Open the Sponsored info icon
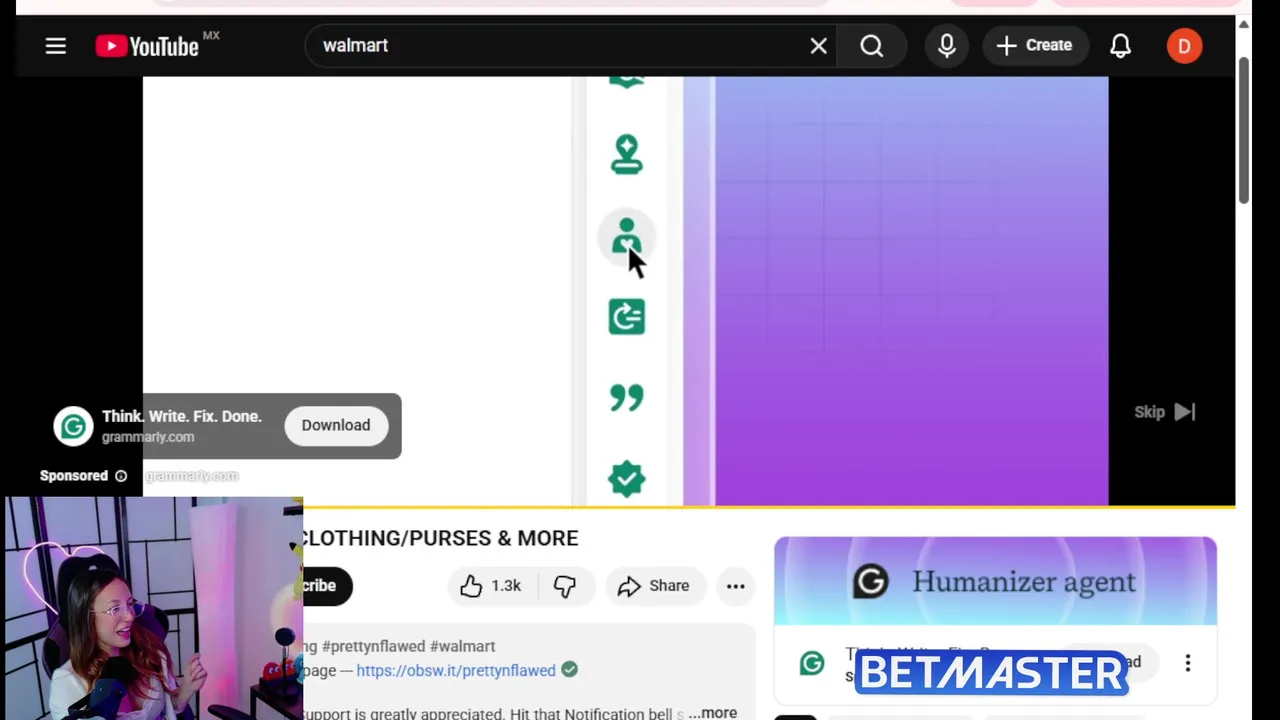This screenshot has width=1280, height=720. tap(121, 476)
